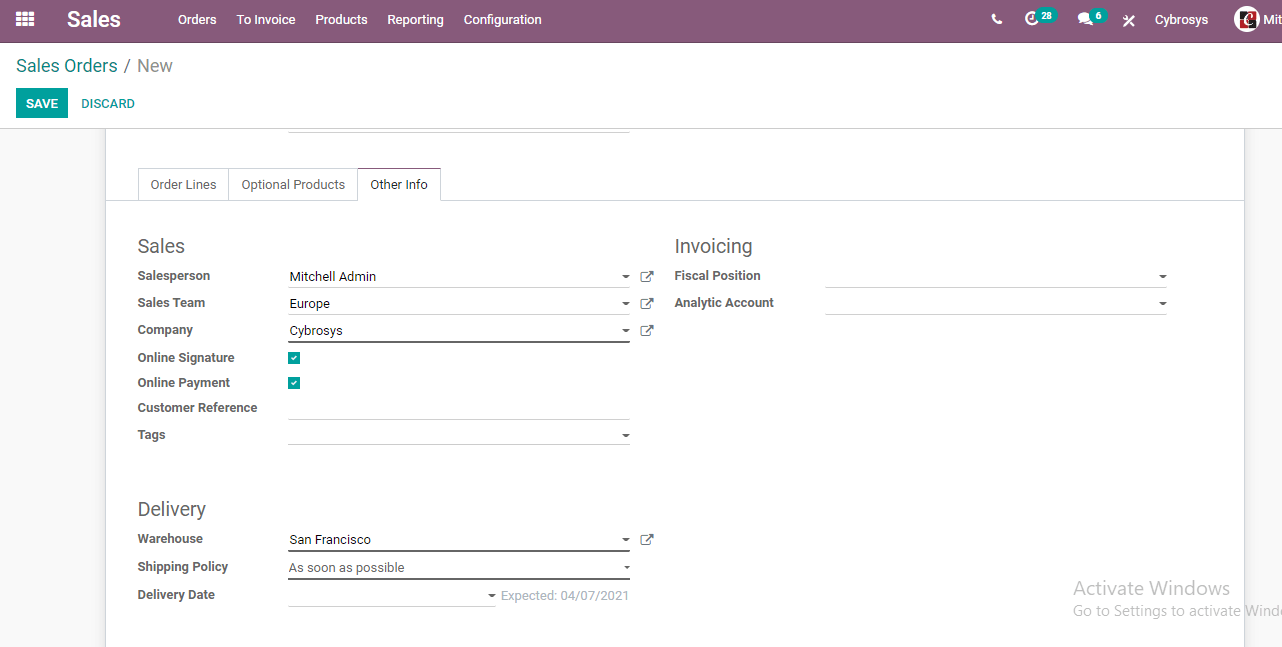Open Sales Team external link icon
Screen dimensions: 1282x647
tap(647, 304)
